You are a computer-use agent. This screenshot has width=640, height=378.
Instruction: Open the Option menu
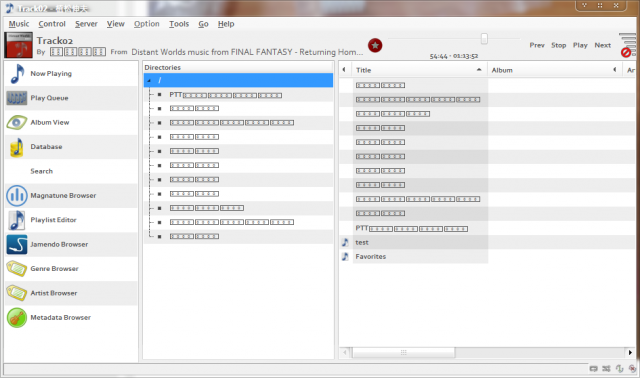point(147,24)
